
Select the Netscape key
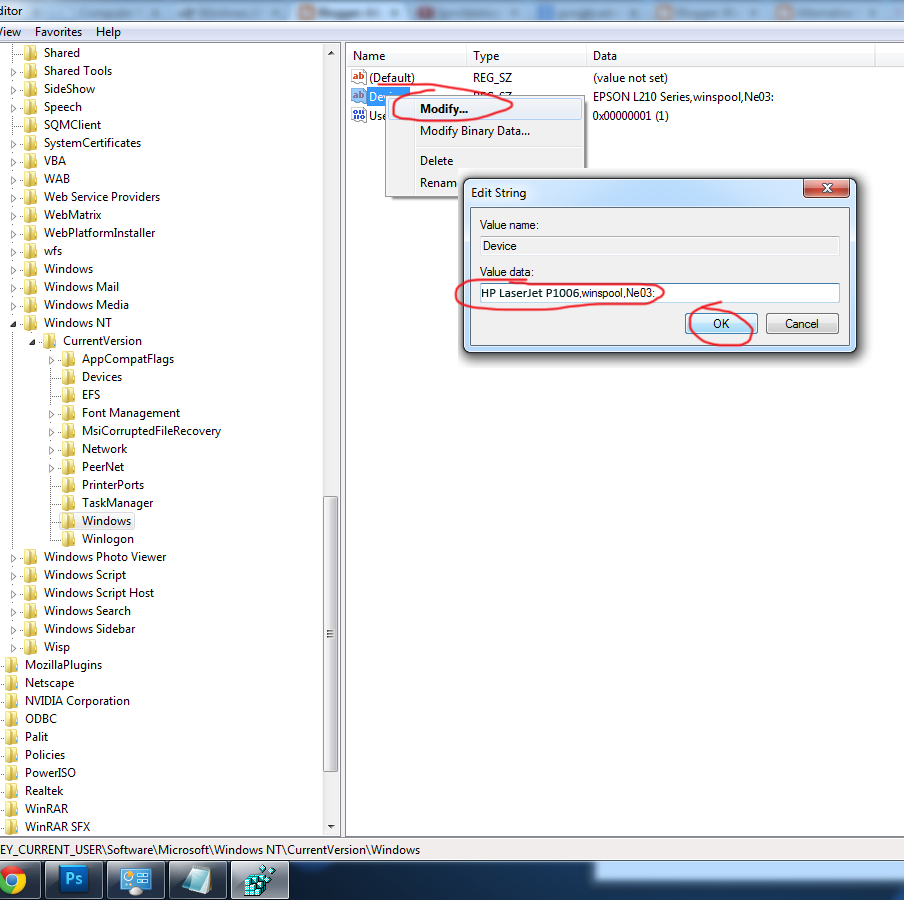point(50,683)
